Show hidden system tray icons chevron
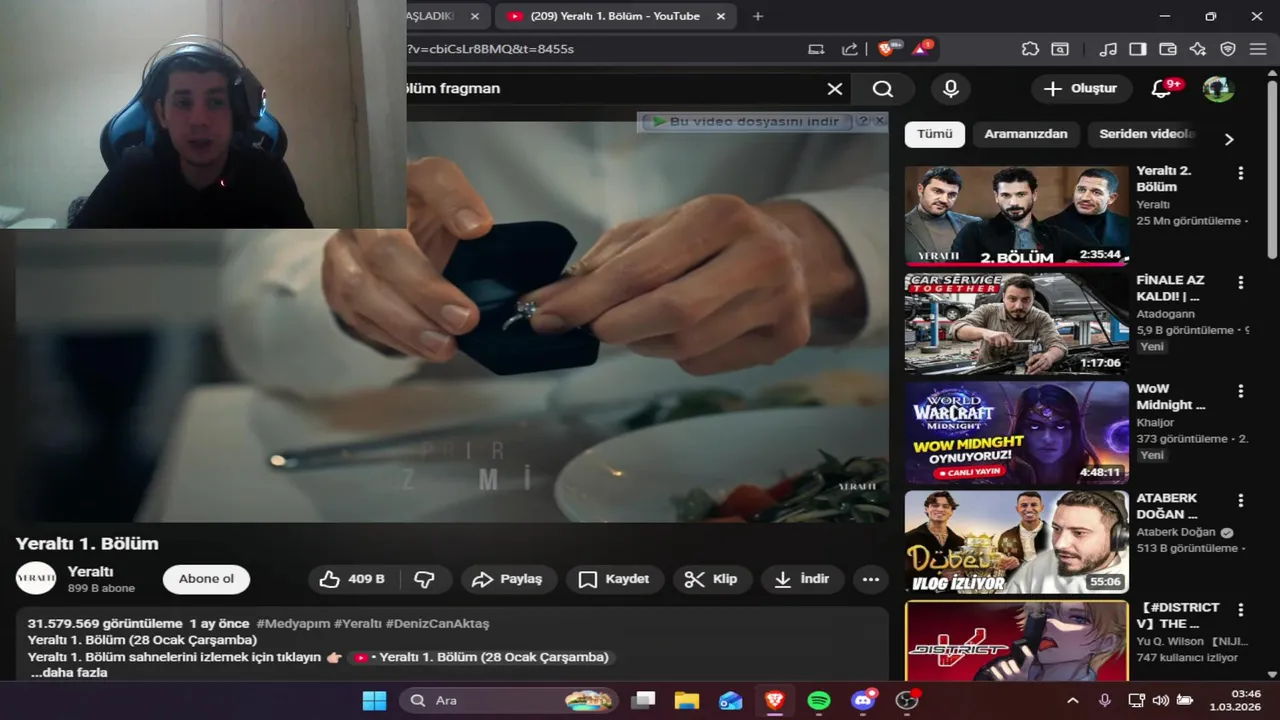The image size is (1280, 720). [1073, 700]
